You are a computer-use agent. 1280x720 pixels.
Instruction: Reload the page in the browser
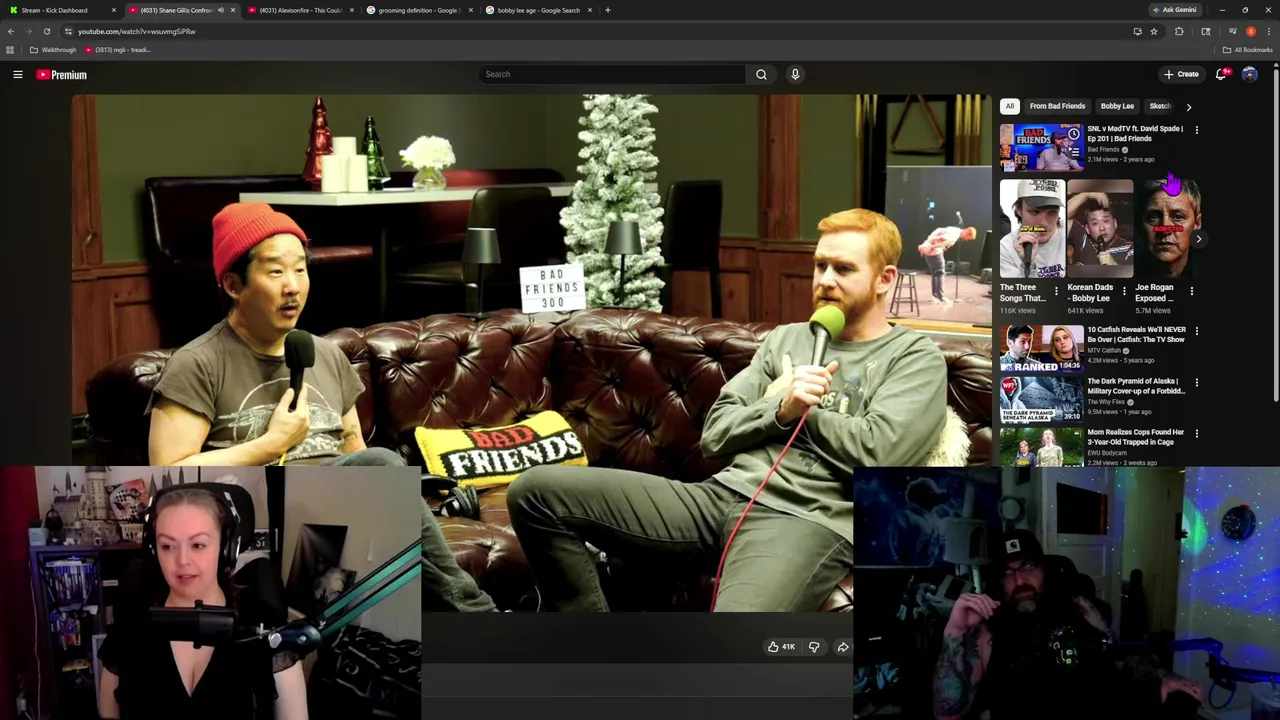point(46,31)
